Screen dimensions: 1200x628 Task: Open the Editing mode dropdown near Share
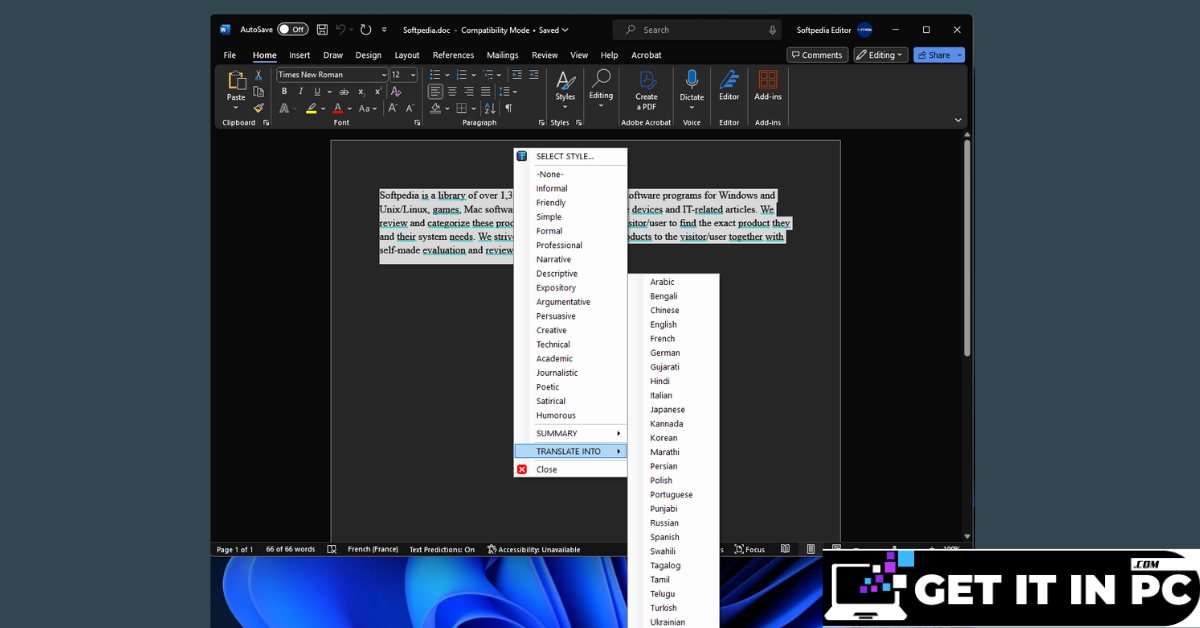pos(880,55)
